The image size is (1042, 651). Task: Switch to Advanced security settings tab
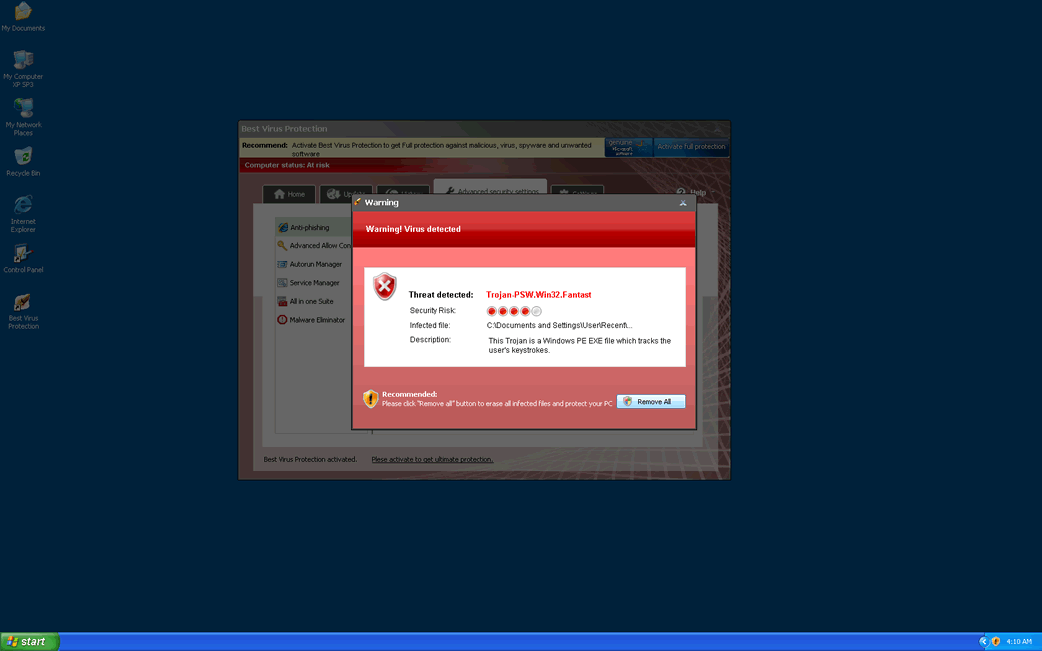[491, 191]
